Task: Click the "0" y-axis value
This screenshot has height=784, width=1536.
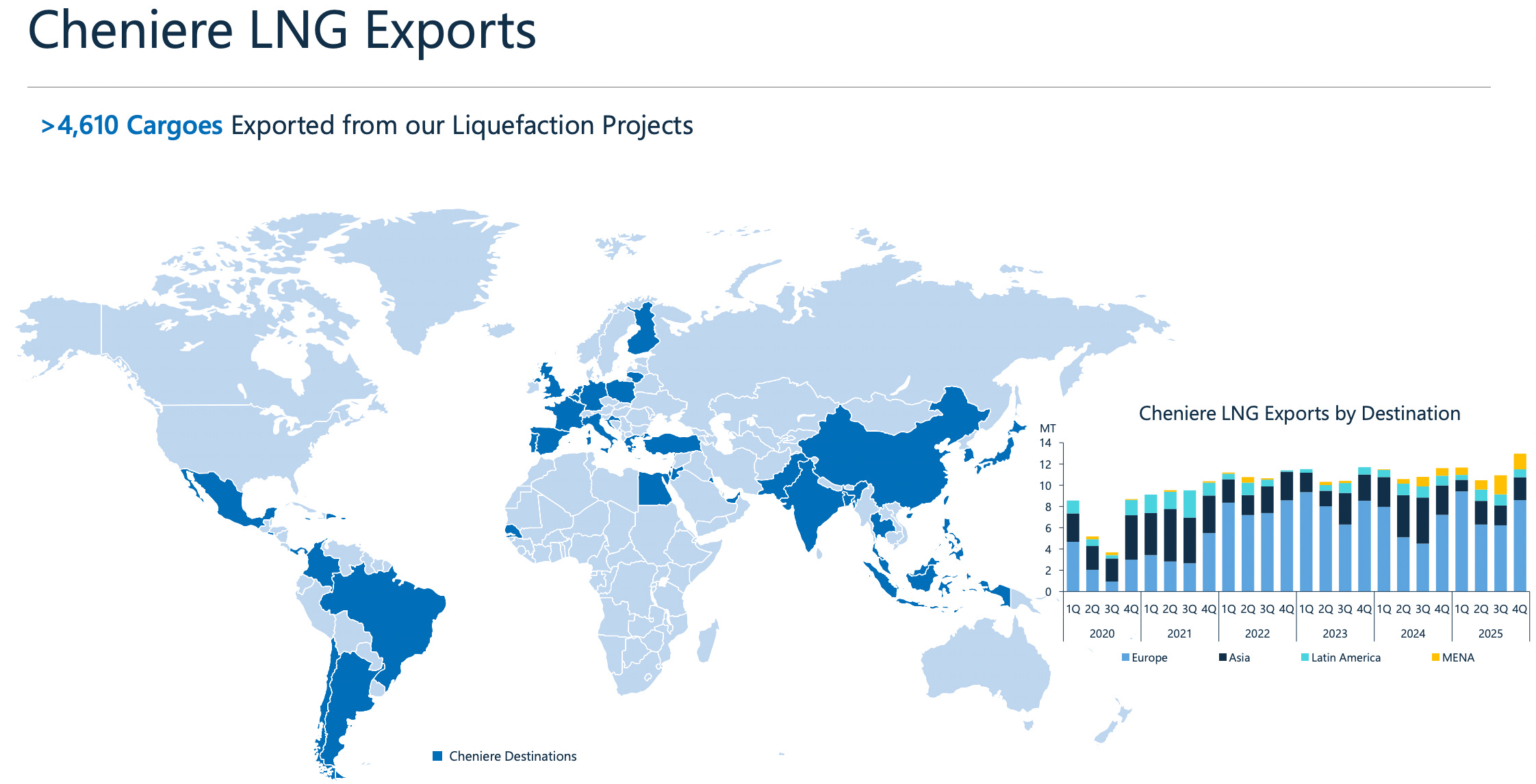Action: pyautogui.click(x=1048, y=592)
